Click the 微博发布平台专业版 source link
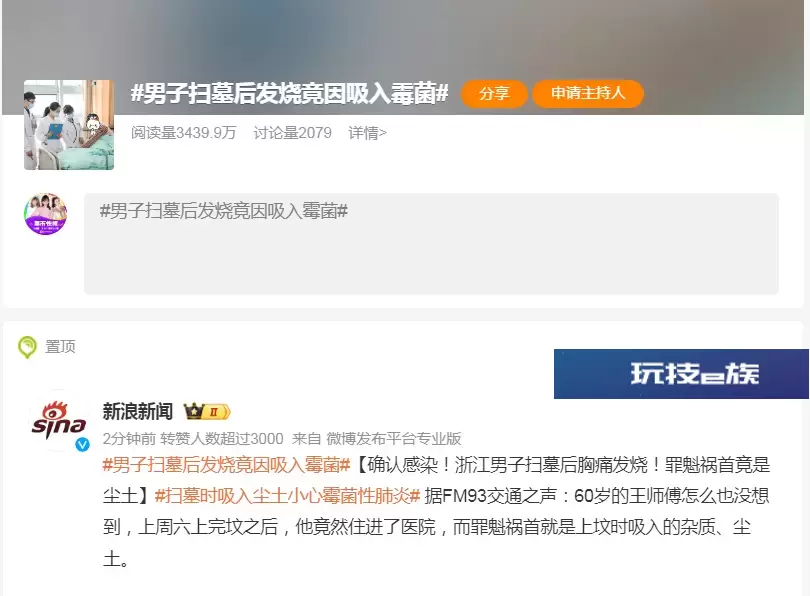Image resolution: width=810 pixels, height=596 pixels. 394,438
